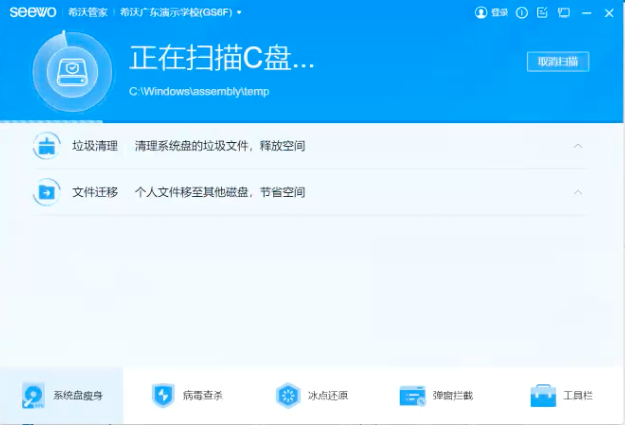
Task: Click the feedback edit icon in title bar
Action: 543,13
